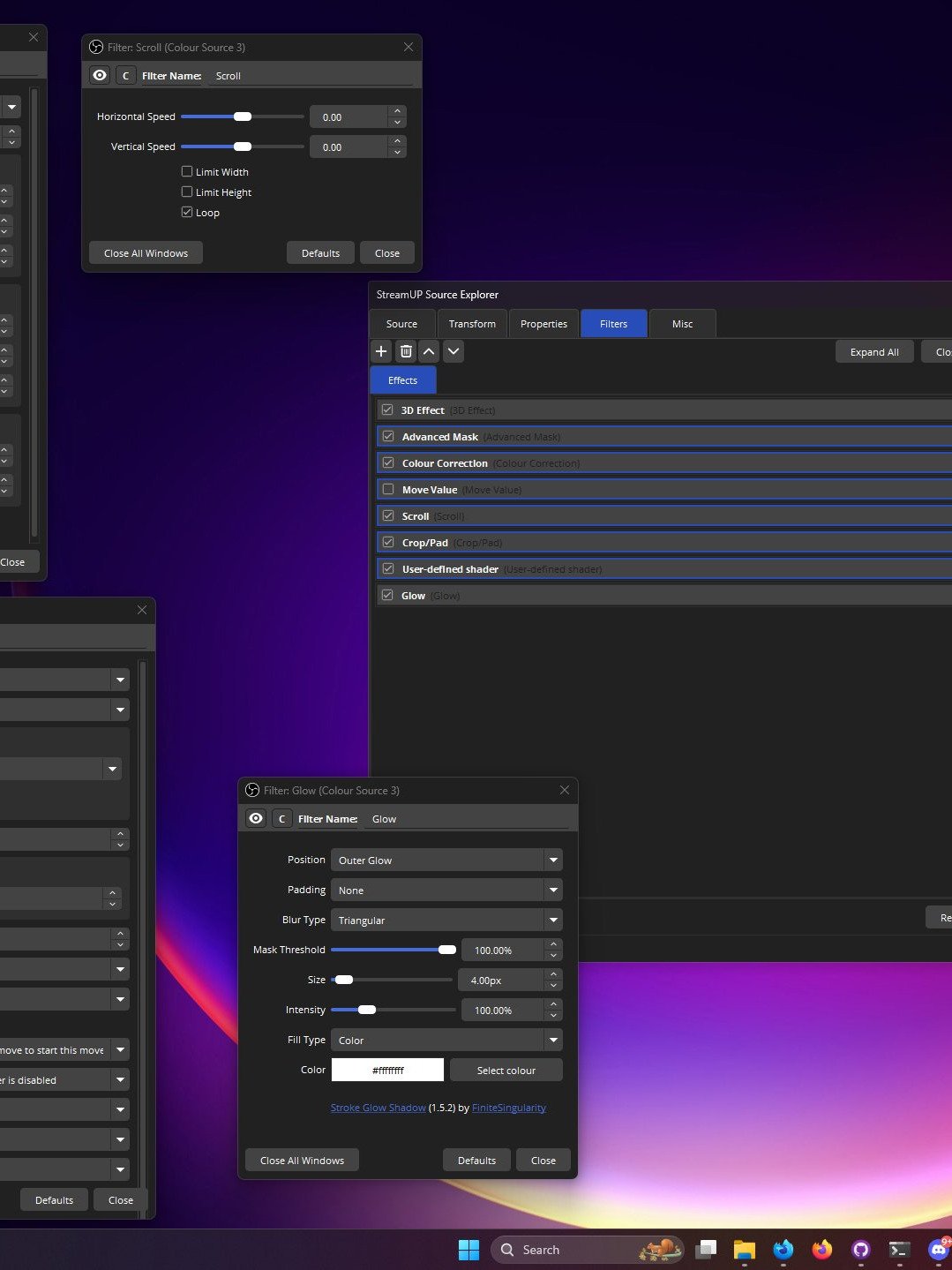Enable the Limit Width checkbox
The image size is (952, 1270).
(x=187, y=172)
